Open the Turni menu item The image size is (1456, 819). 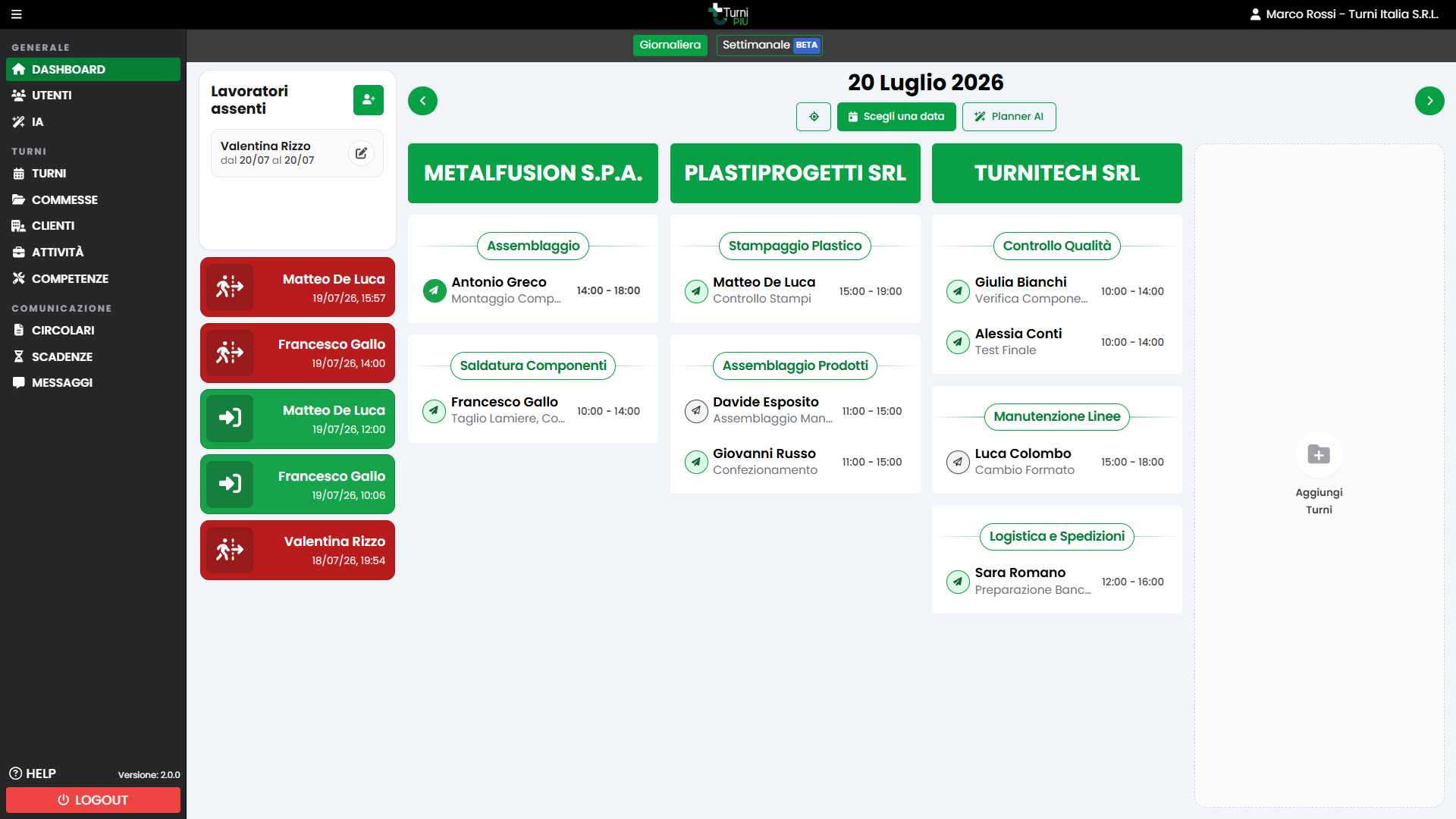point(93,174)
